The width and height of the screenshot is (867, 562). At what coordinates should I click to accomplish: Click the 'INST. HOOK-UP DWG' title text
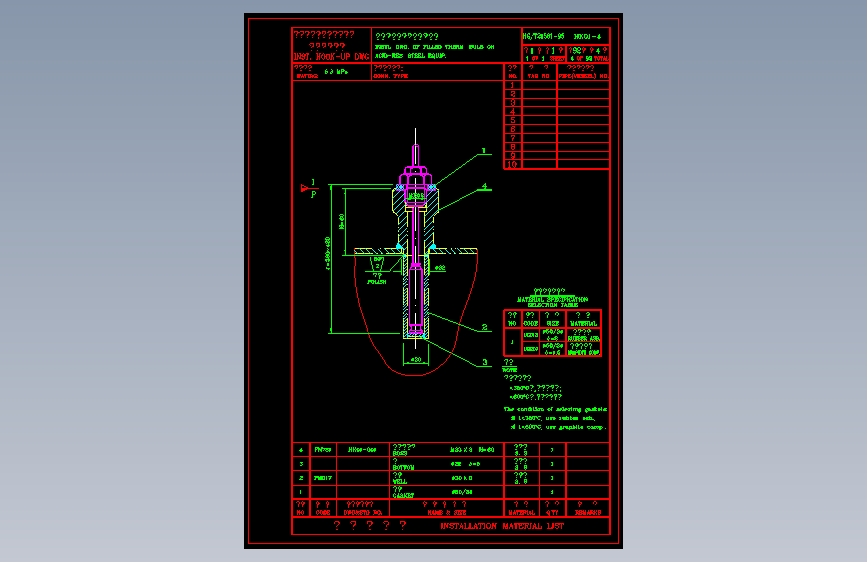pos(331,57)
